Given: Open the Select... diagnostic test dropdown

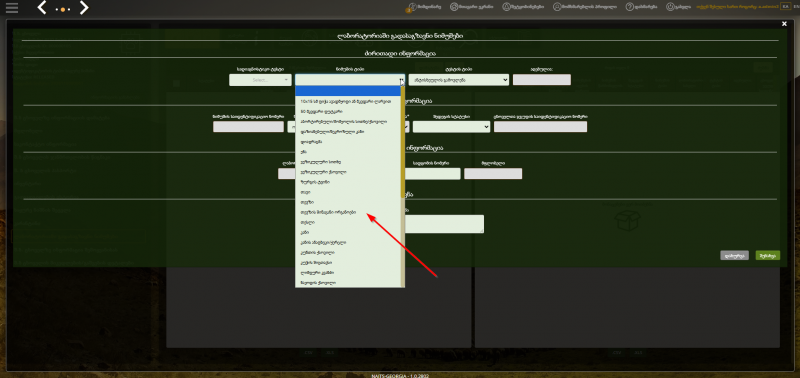Looking at the screenshot, I should tap(260, 80).
